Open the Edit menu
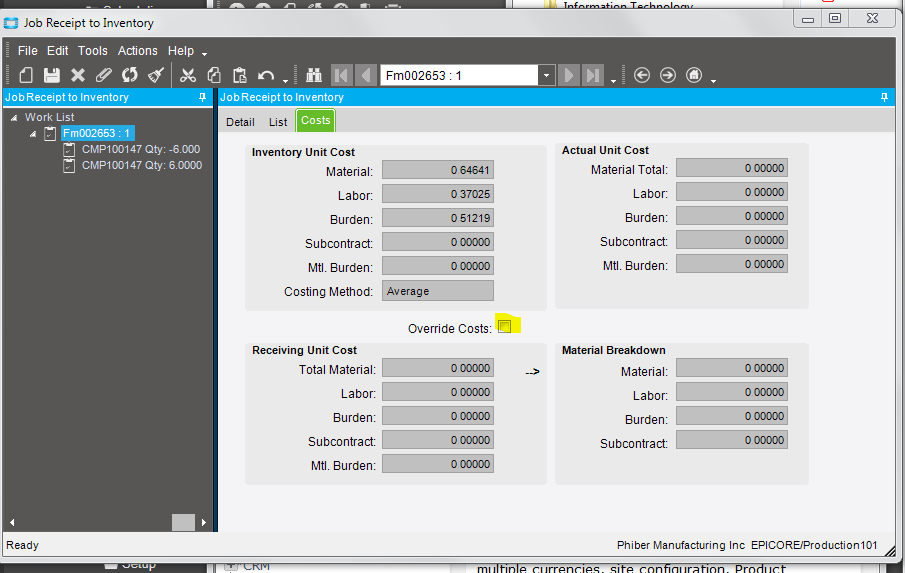This screenshot has width=905, height=573. tap(58, 51)
